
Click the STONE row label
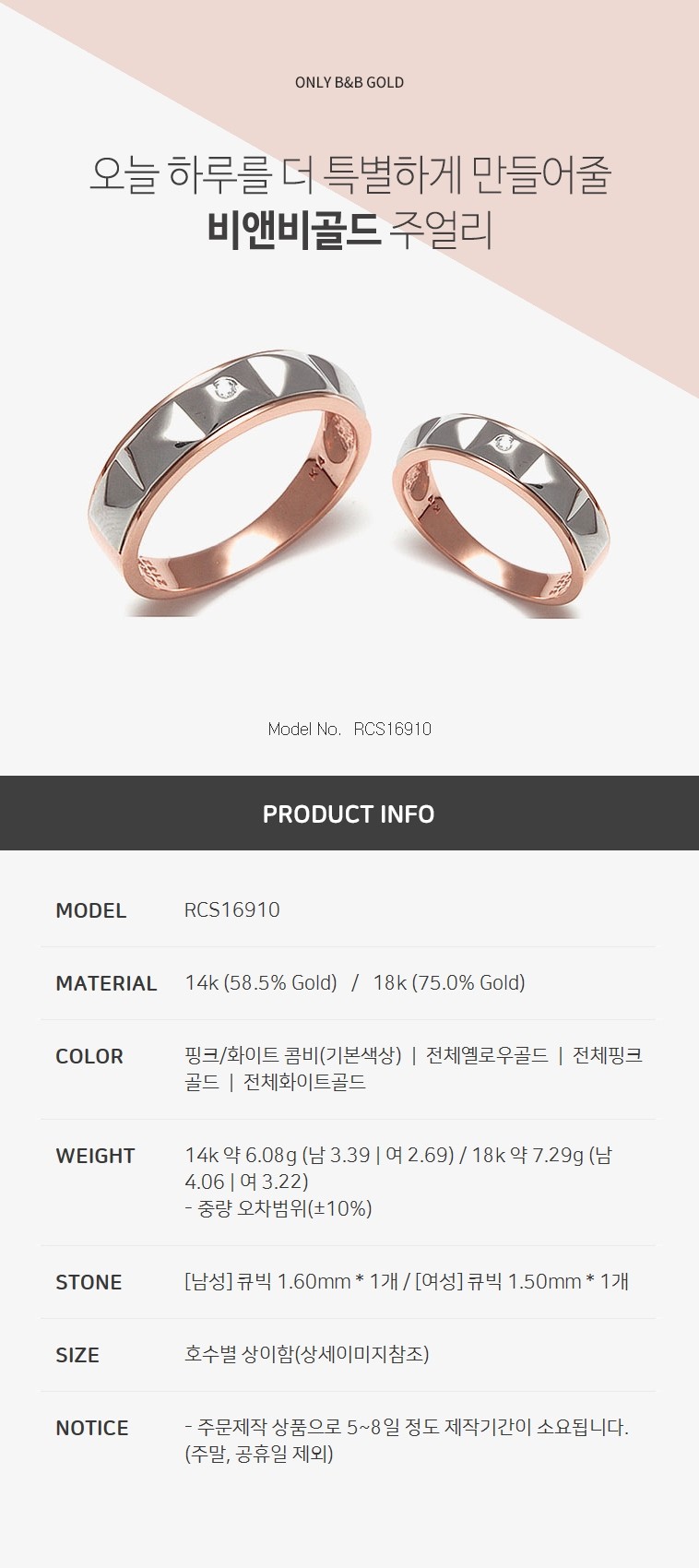[x=89, y=1282]
